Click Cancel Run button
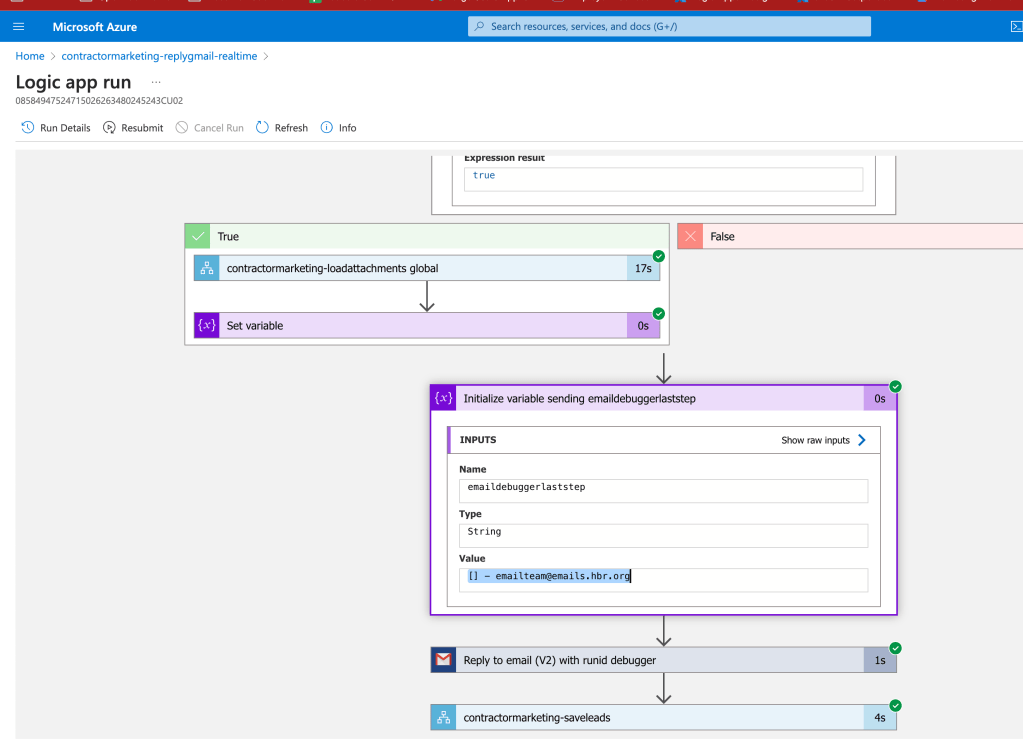The height and width of the screenshot is (742, 1023). click(209, 128)
